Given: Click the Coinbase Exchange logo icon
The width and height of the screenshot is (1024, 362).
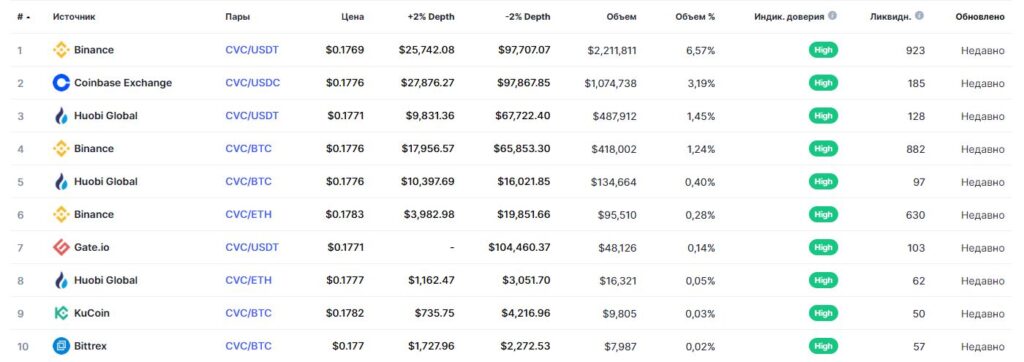Looking at the screenshot, I should [61, 83].
